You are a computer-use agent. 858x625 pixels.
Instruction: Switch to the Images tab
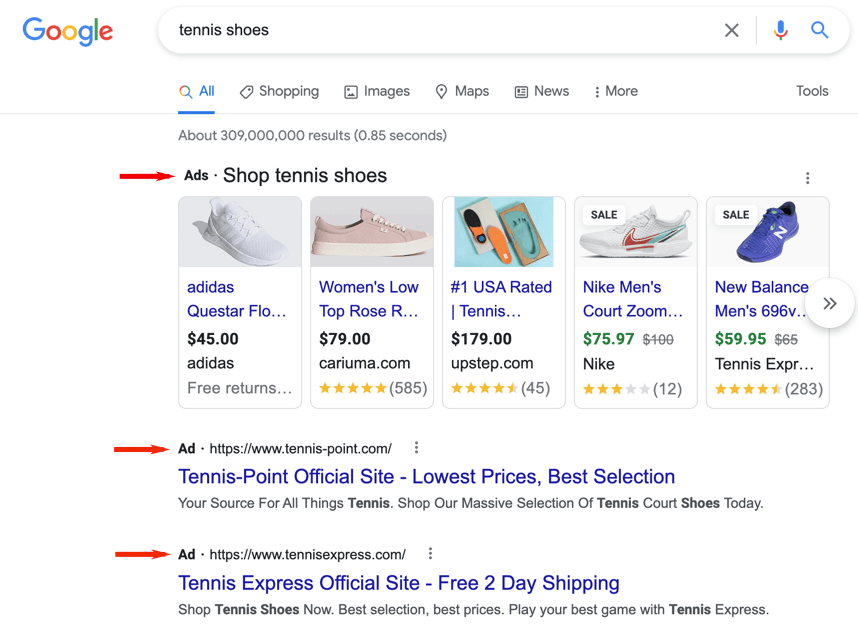pyautogui.click(x=376, y=91)
